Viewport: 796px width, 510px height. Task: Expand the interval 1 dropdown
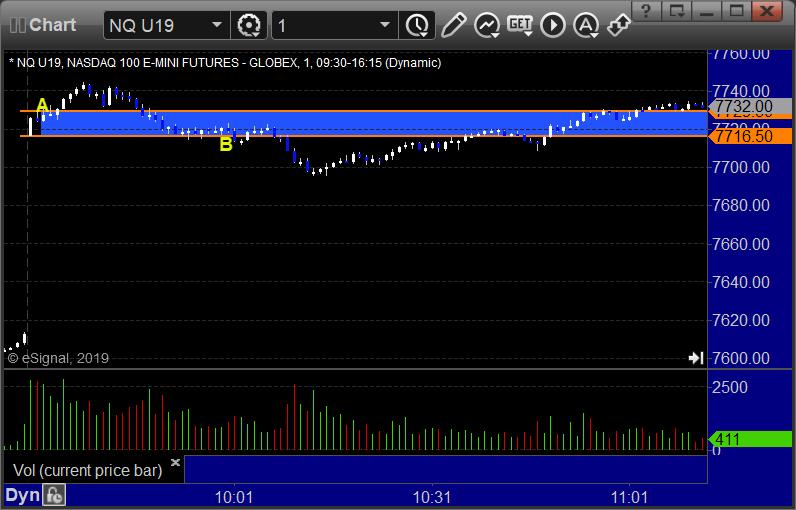click(x=385, y=25)
